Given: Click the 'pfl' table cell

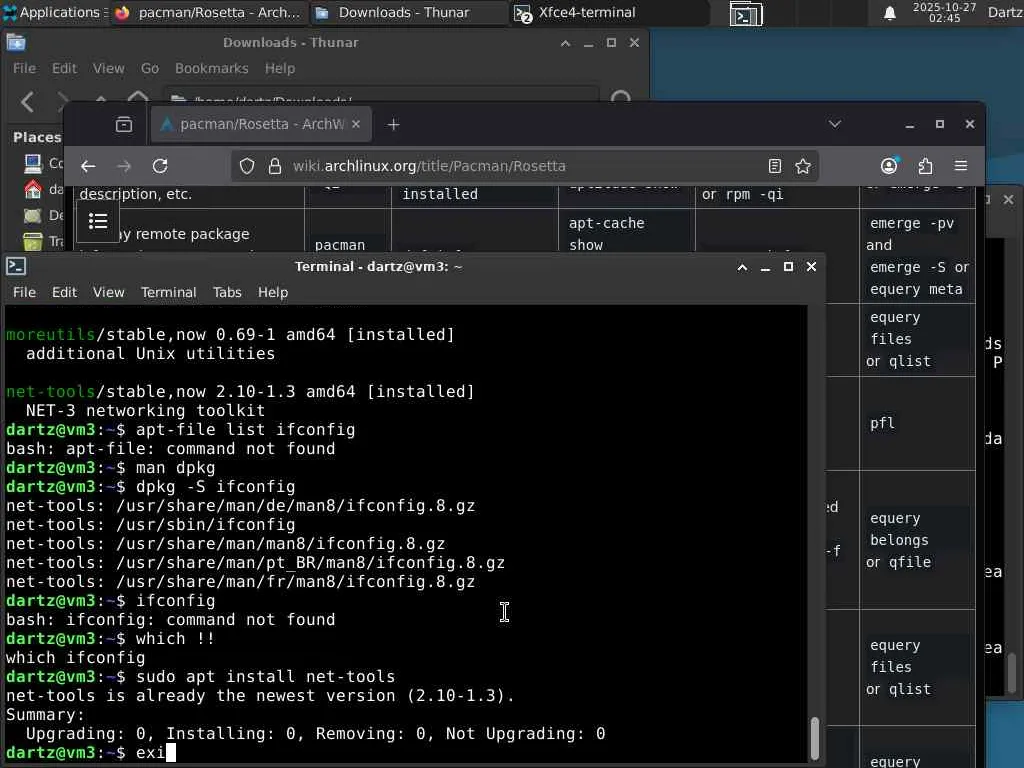Looking at the screenshot, I should point(882,423).
